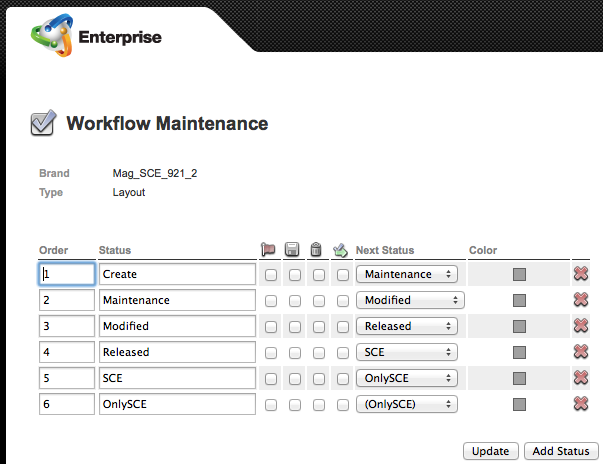Click the Order field with value 4
This screenshot has width=603, height=464.
click(67, 352)
